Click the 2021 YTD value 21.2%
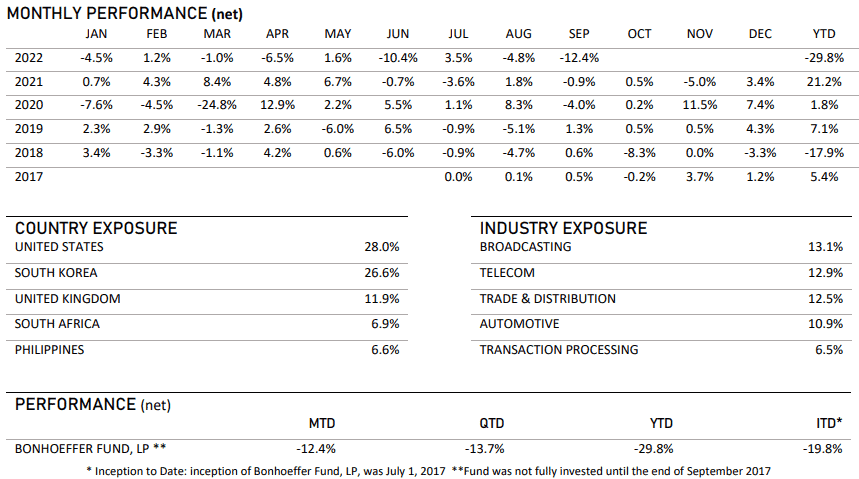The height and width of the screenshot is (479, 859). click(825, 81)
